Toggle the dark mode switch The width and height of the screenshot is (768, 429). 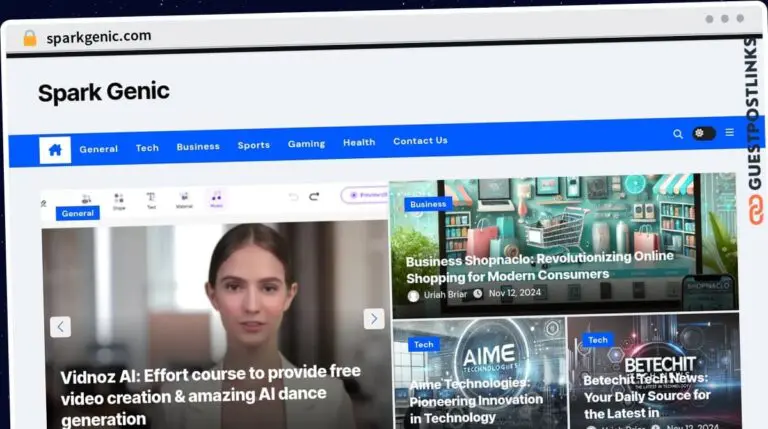pos(704,134)
